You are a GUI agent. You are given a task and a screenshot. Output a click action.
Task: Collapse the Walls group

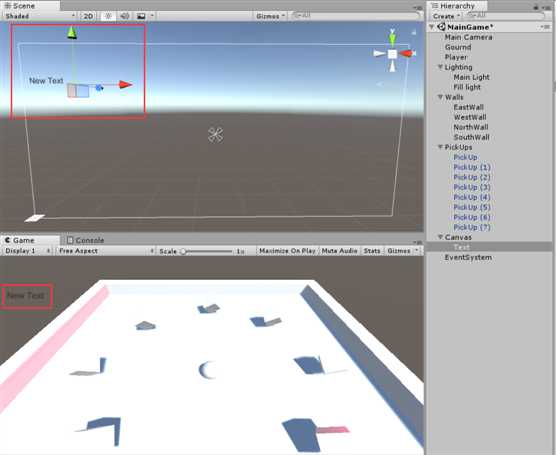(440, 96)
